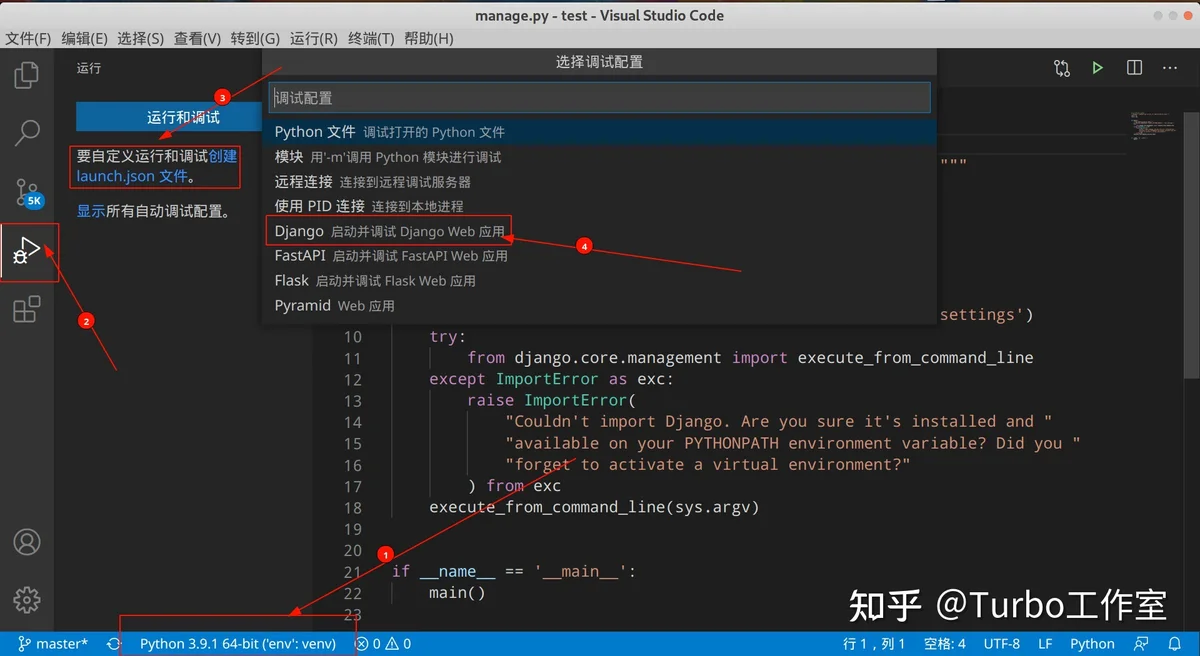Image resolution: width=1200 pixels, height=656 pixels.
Task: Change indentation via 空格: 4
Action: tap(944, 644)
